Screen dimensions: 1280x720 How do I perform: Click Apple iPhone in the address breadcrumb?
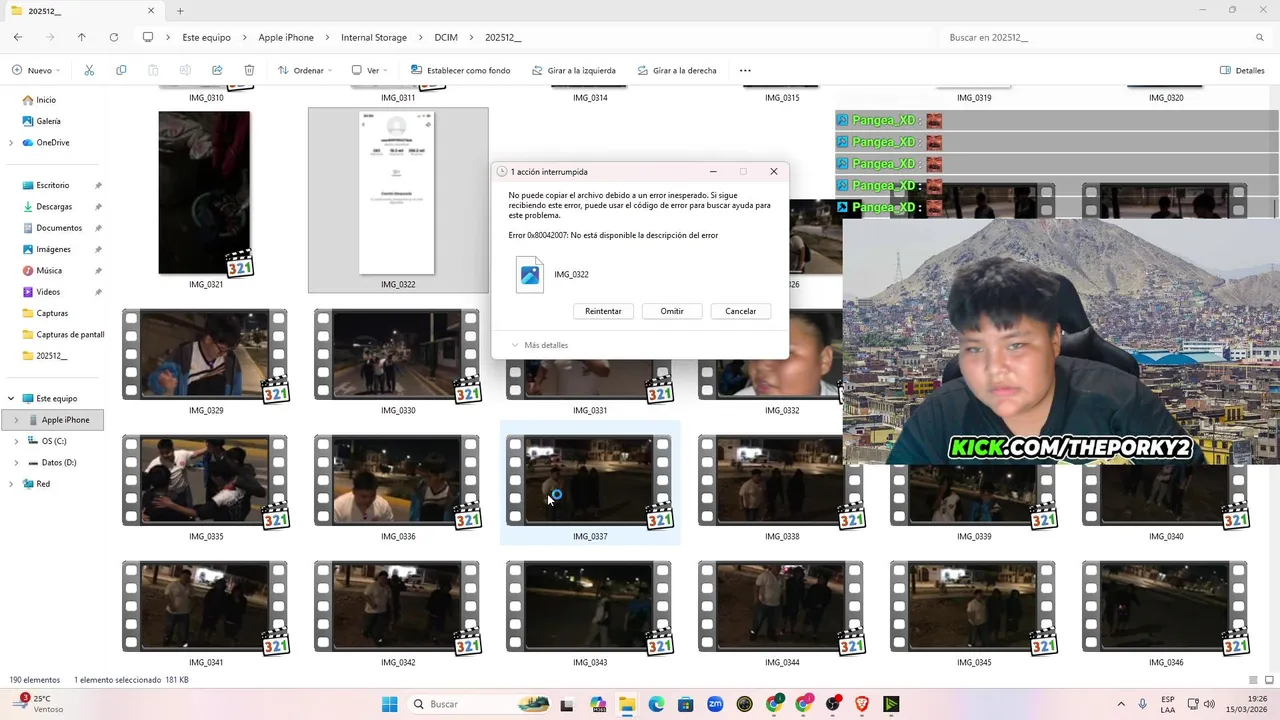(x=286, y=37)
